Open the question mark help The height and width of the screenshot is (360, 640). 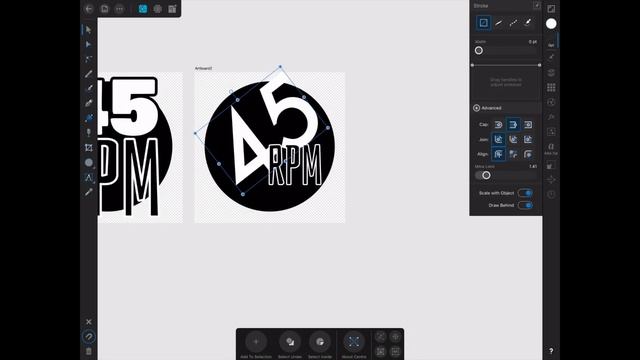point(551,351)
